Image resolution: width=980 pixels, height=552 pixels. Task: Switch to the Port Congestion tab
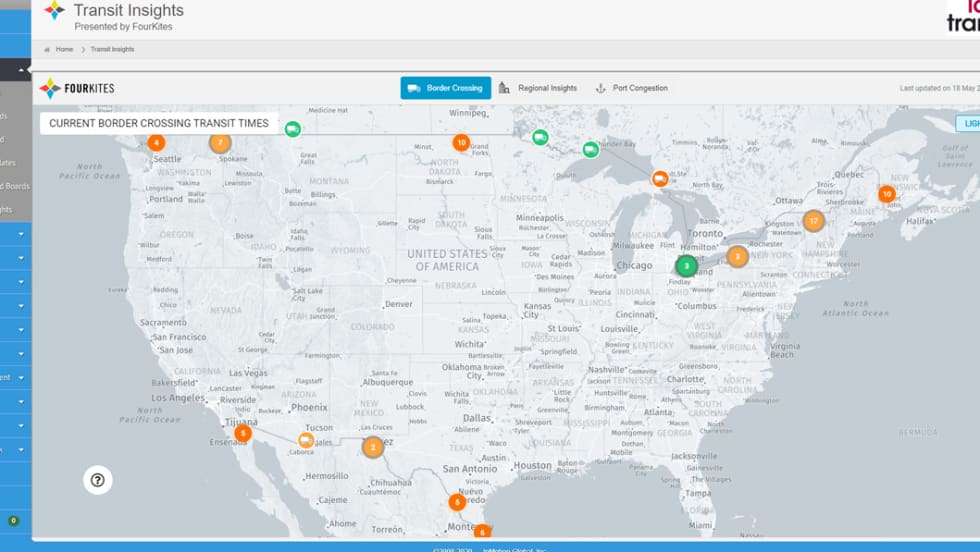coord(631,88)
